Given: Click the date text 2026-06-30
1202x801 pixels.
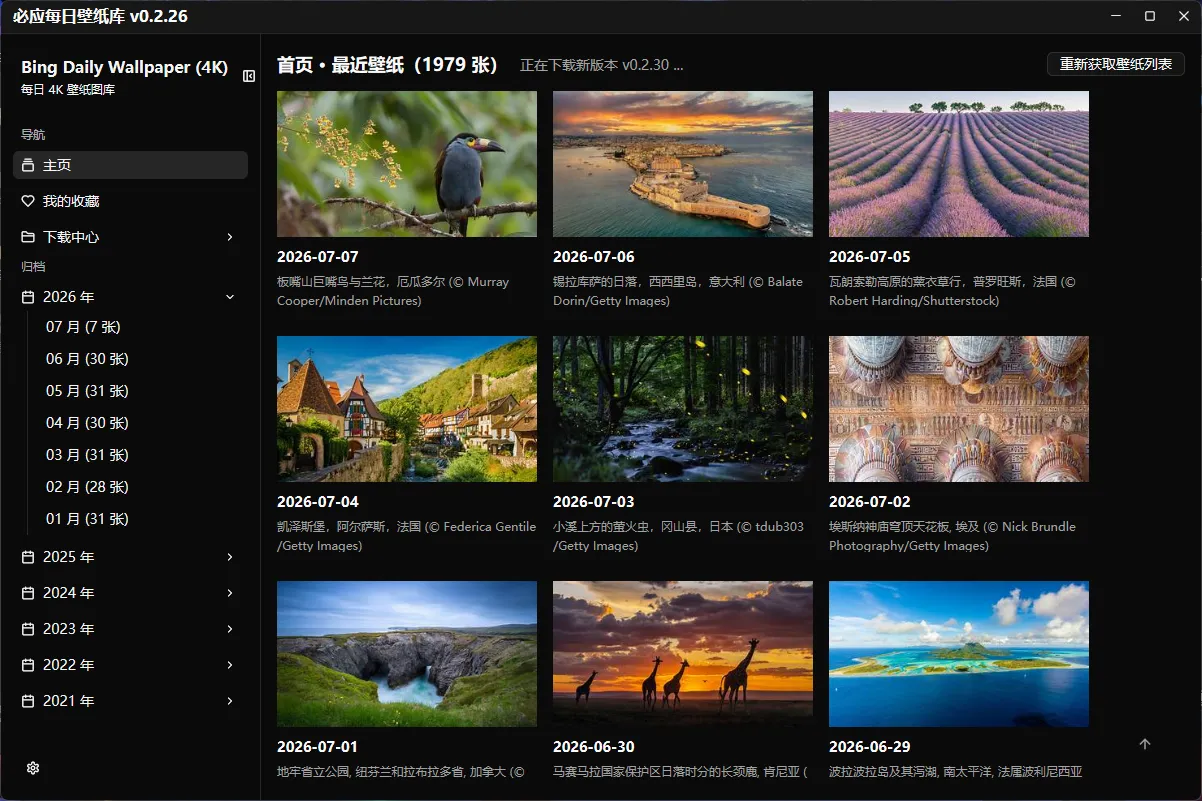Looking at the screenshot, I should (x=594, y=747).
